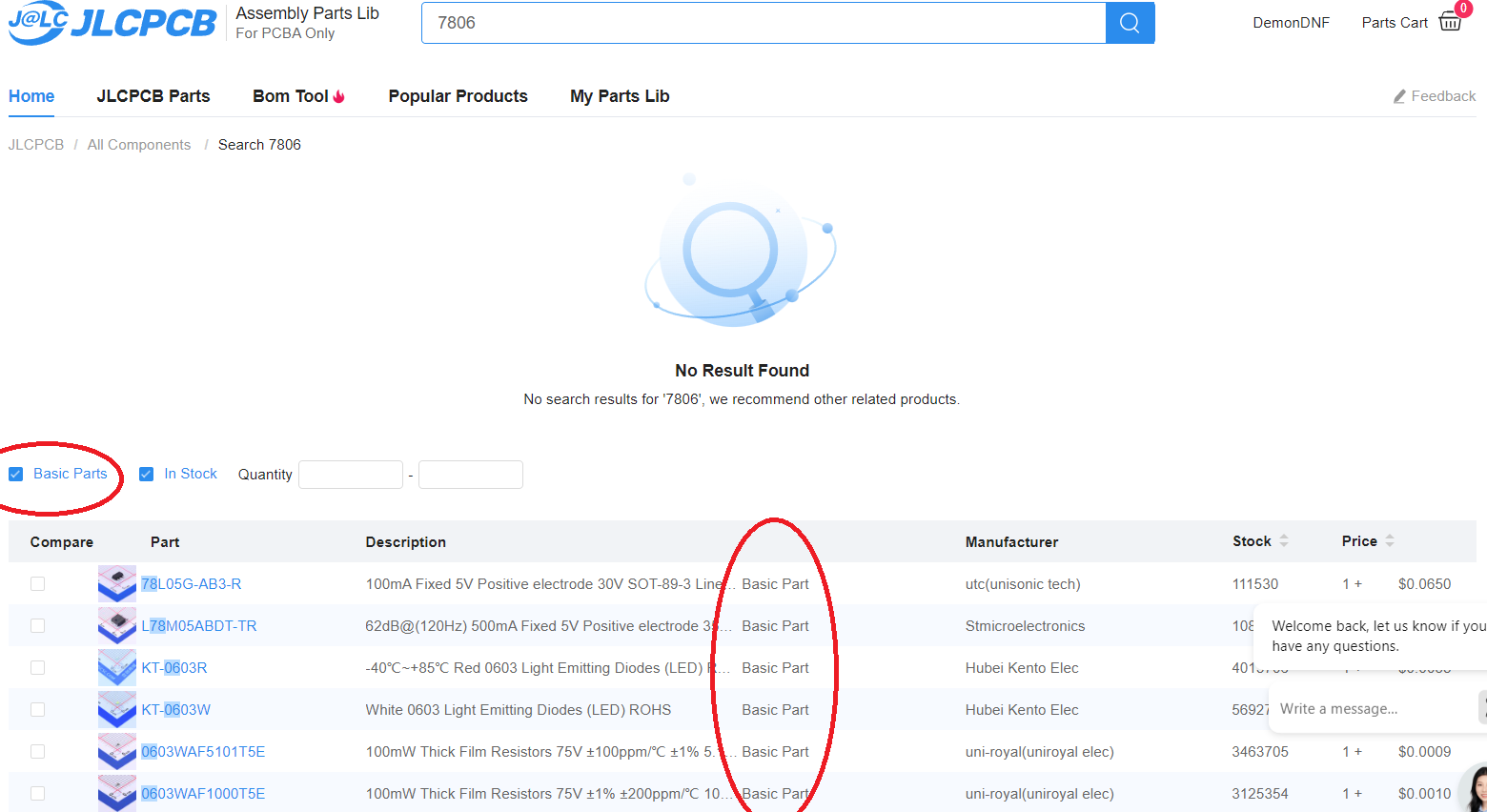Uncheck the Basic Parts filter checkbox
The height and width of the screenshot is (812, 1487).
(x=16, y=475)
